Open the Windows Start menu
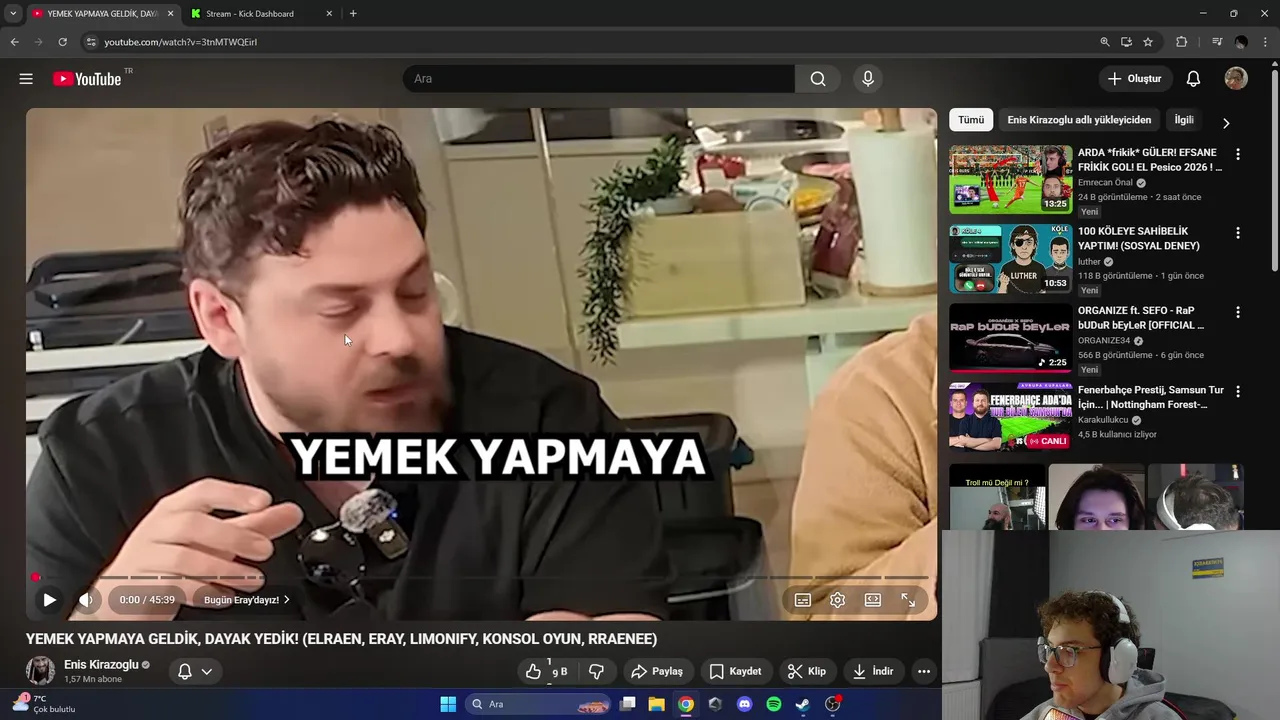Viewport: 1280px width, 720px height. [448, 704]
